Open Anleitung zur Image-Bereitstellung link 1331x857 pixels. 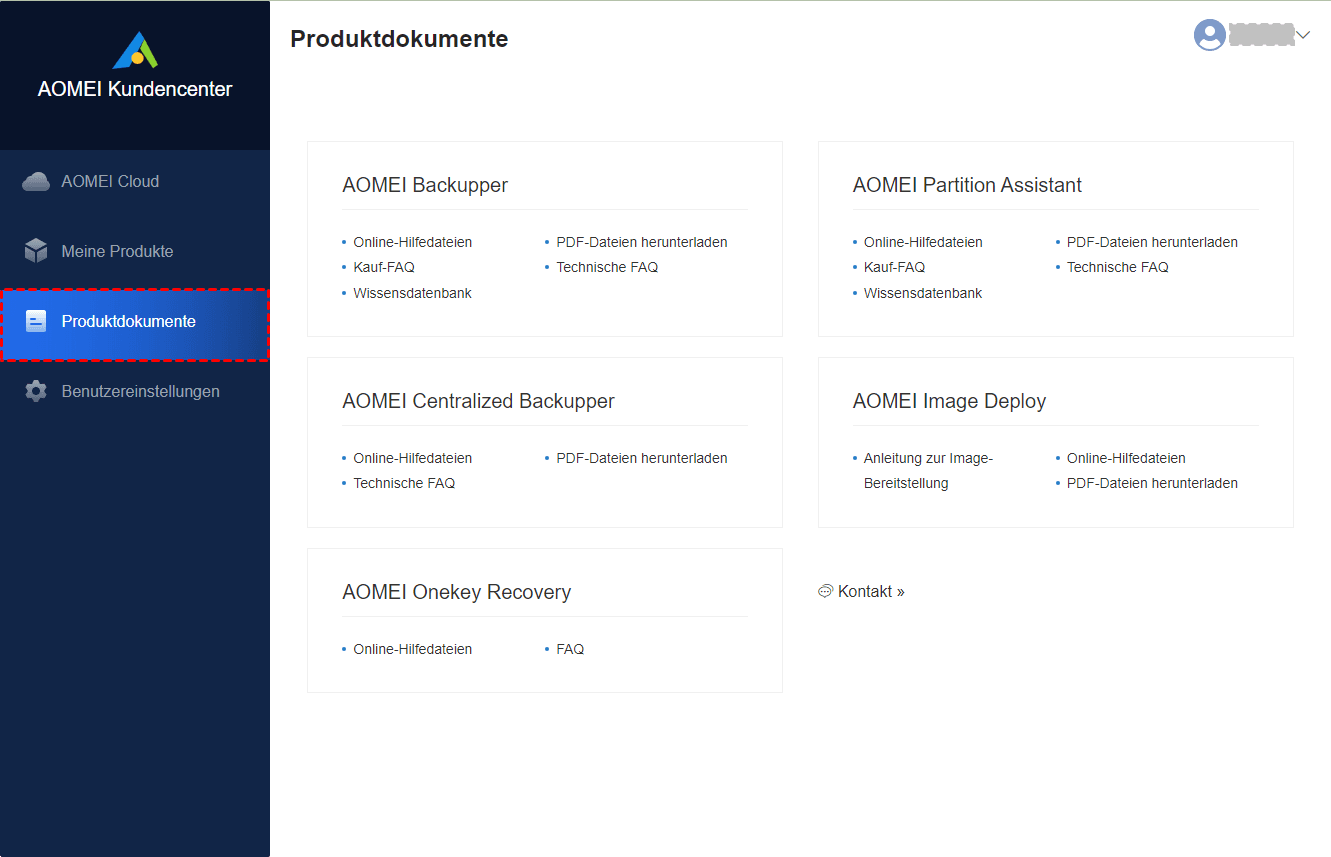928,471
